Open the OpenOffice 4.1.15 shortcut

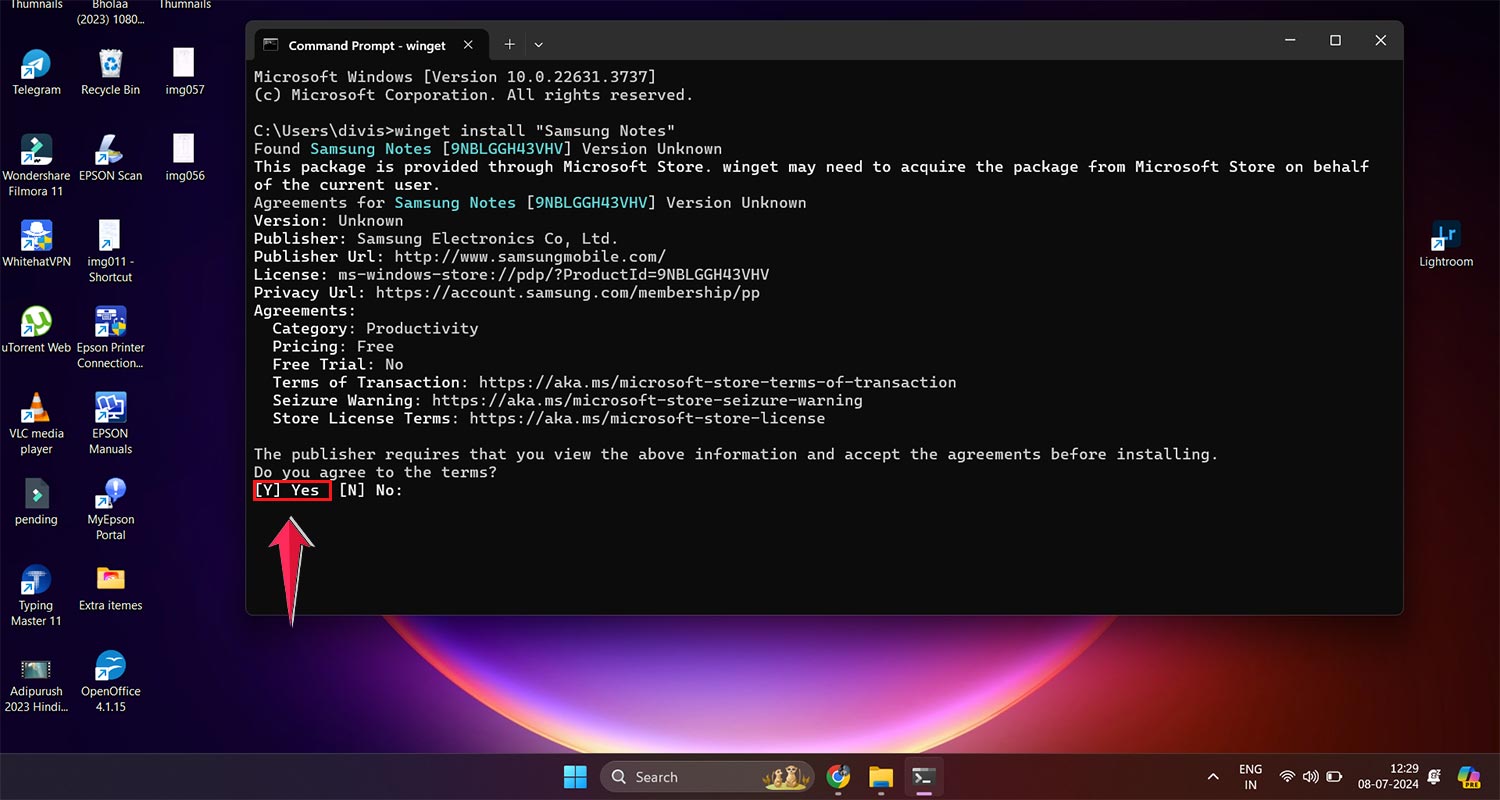pyautogui.click(x=110, y=667)
